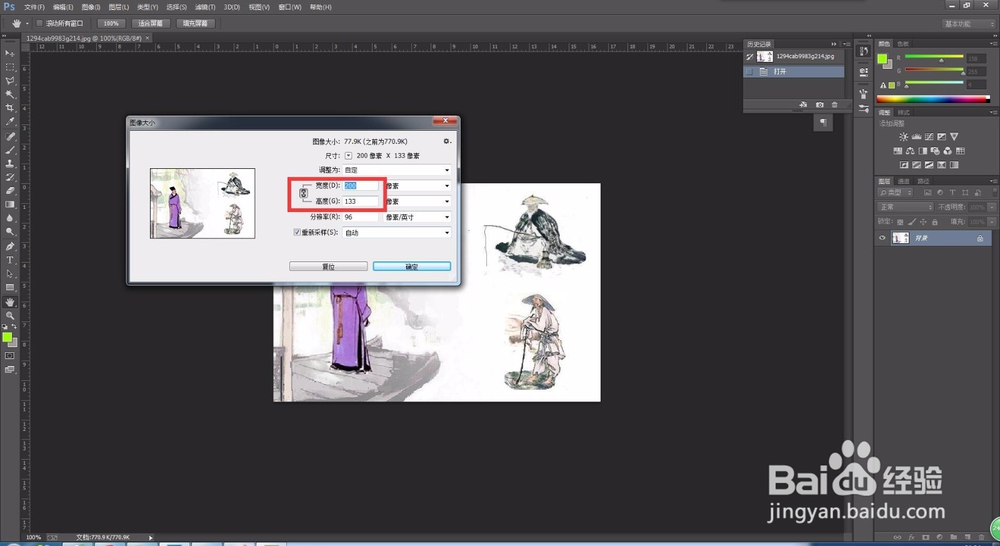Select the Rectangular Marquee tool

10,67
